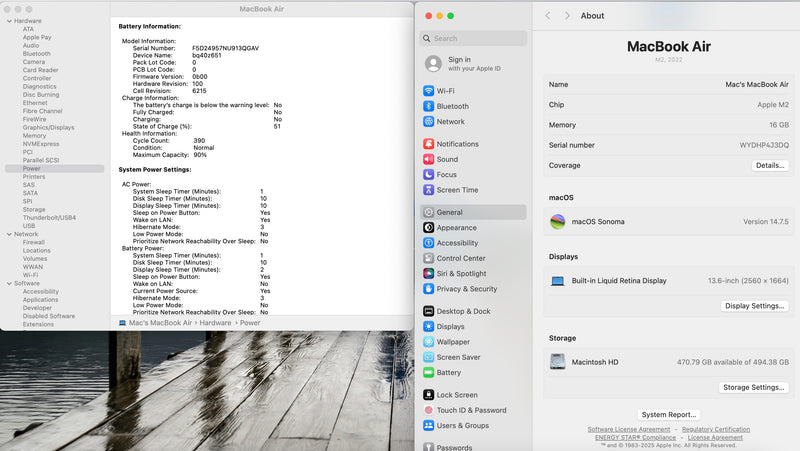
Task: Select Storage in the Hardware list
Action: tap(34, 209)
